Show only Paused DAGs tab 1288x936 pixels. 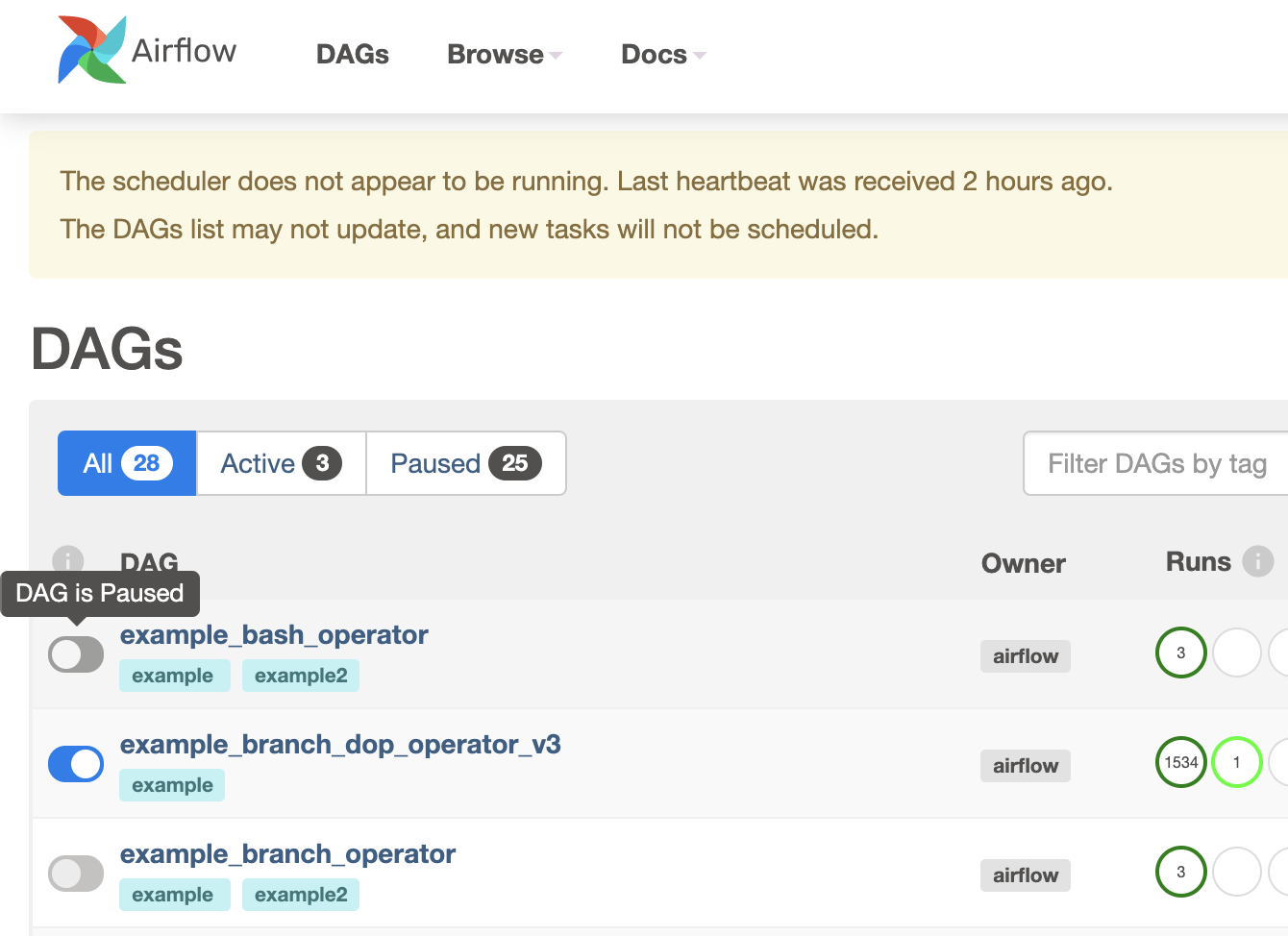466,463
